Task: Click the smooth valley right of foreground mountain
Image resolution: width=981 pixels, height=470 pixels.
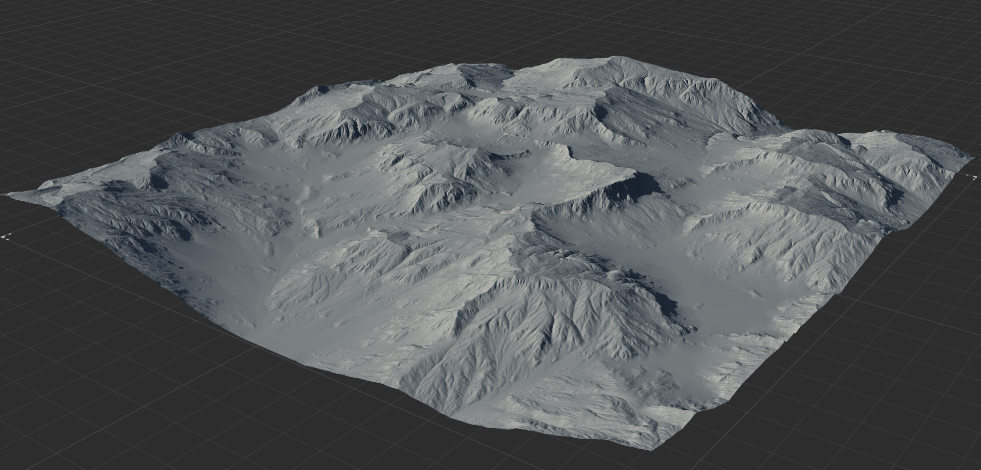Action: (x=720, y=300)
